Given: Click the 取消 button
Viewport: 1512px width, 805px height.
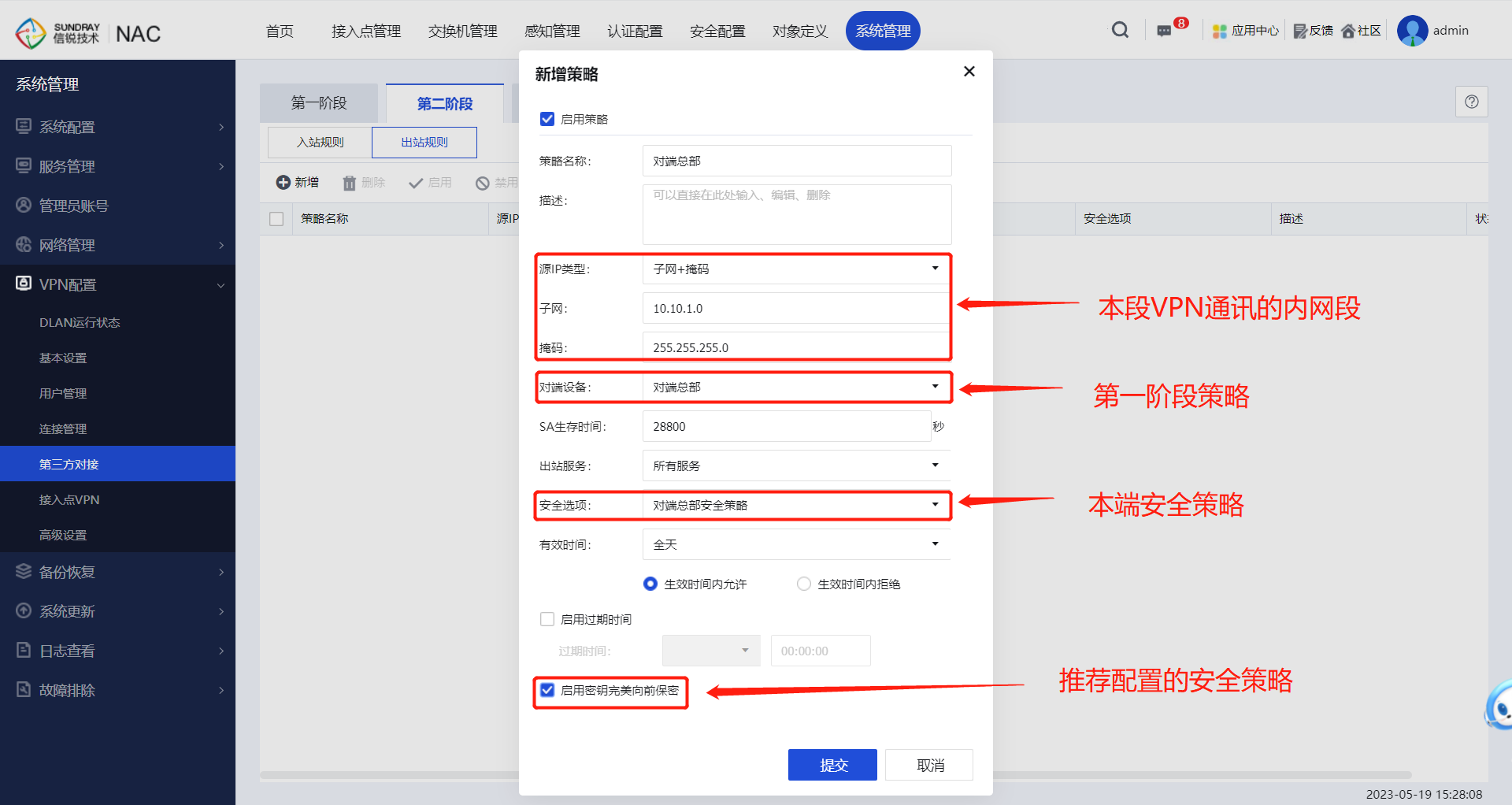Looking at the screenshot, I should (929, 765).
